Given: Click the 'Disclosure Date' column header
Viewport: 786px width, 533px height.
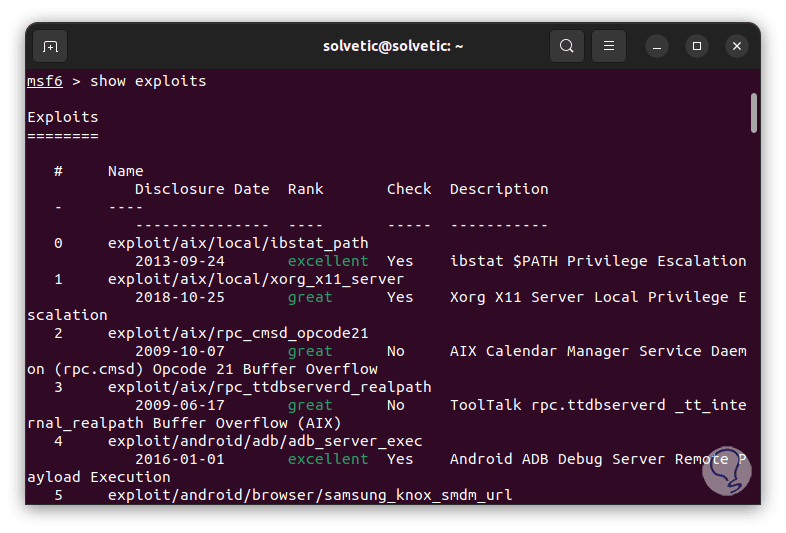Looking at the screenshot, I should 202,190.
